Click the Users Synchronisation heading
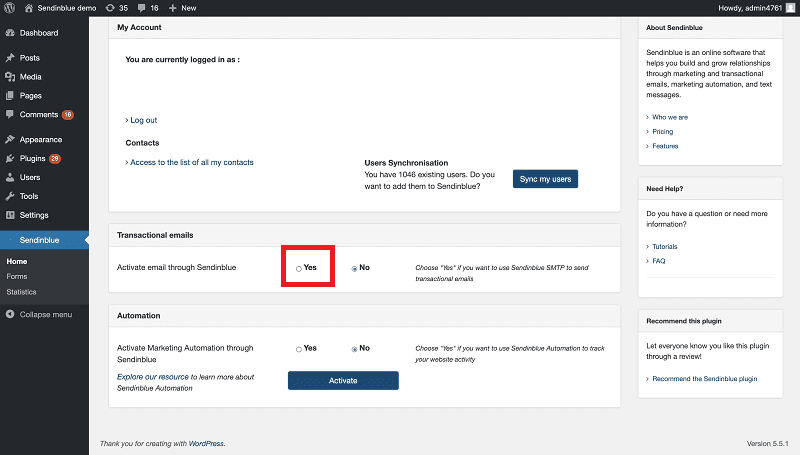 coord(406,163)
